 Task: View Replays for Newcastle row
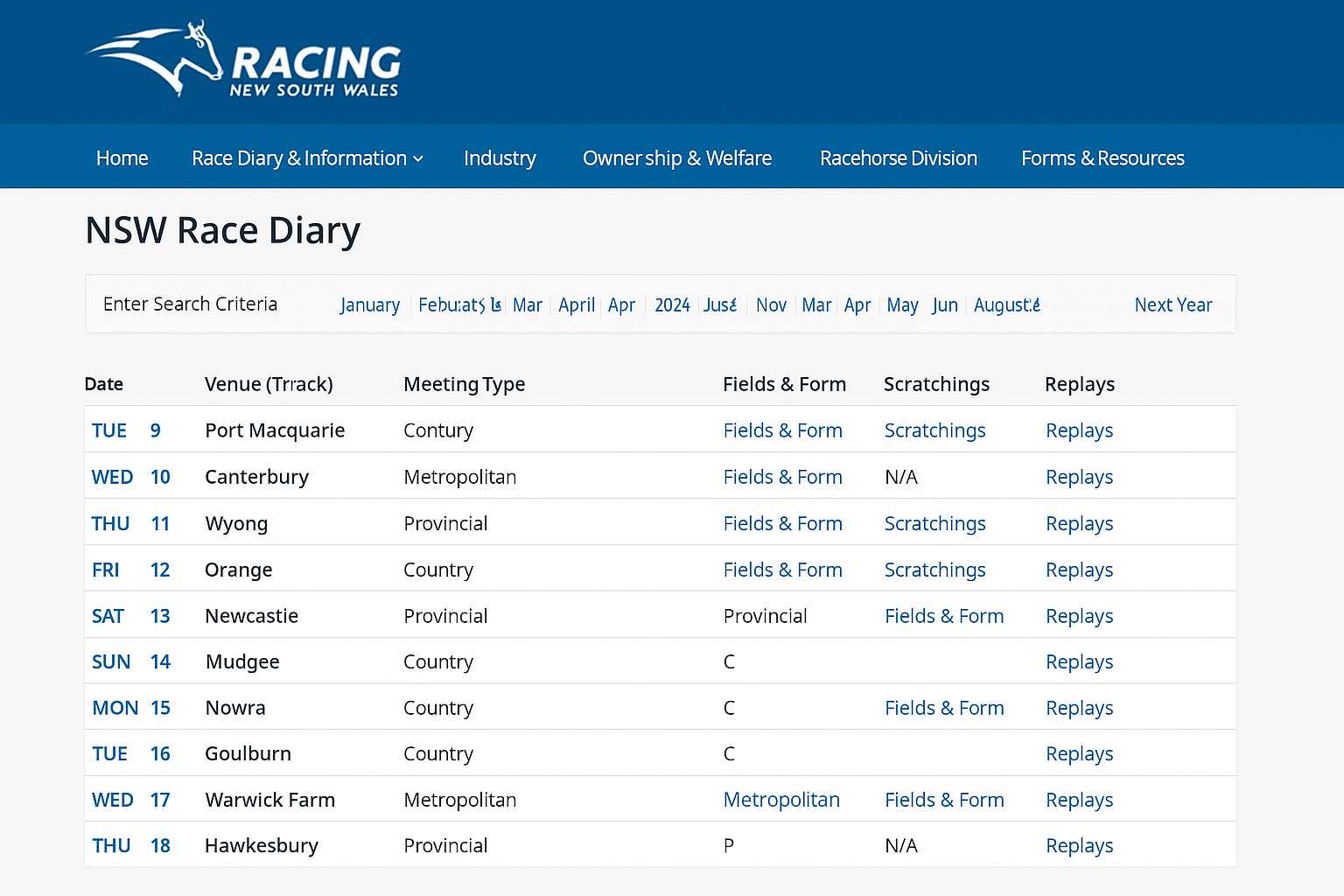(x=1079, y=616)
